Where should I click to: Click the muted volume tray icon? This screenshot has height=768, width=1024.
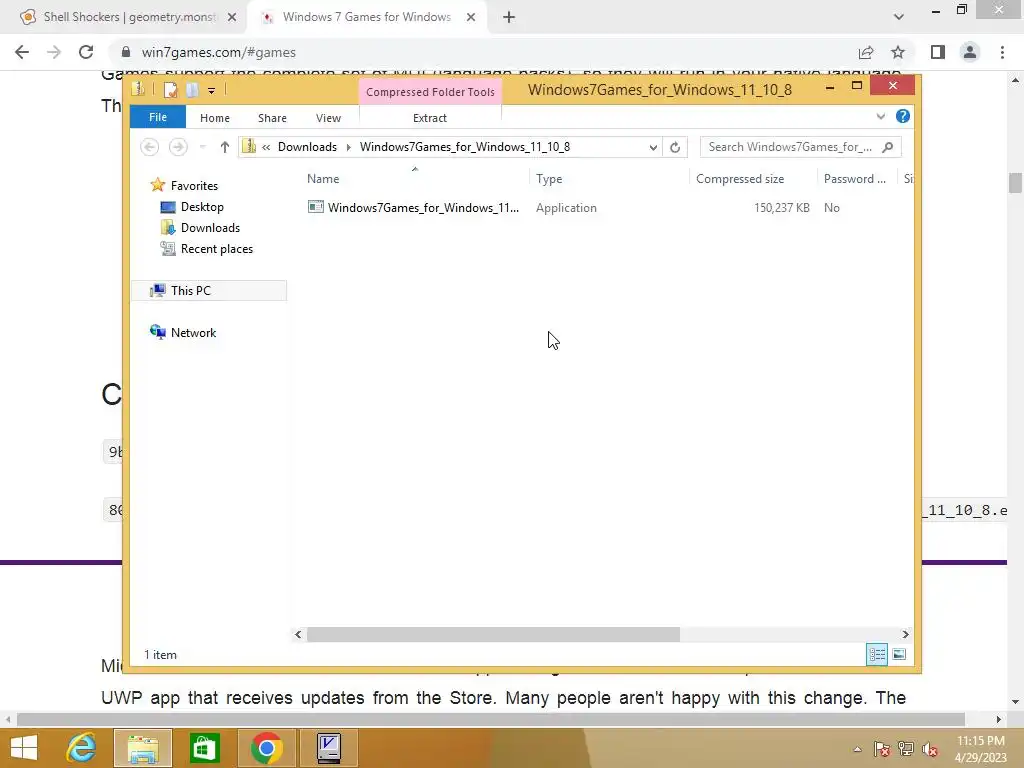(x=929, y=749)
